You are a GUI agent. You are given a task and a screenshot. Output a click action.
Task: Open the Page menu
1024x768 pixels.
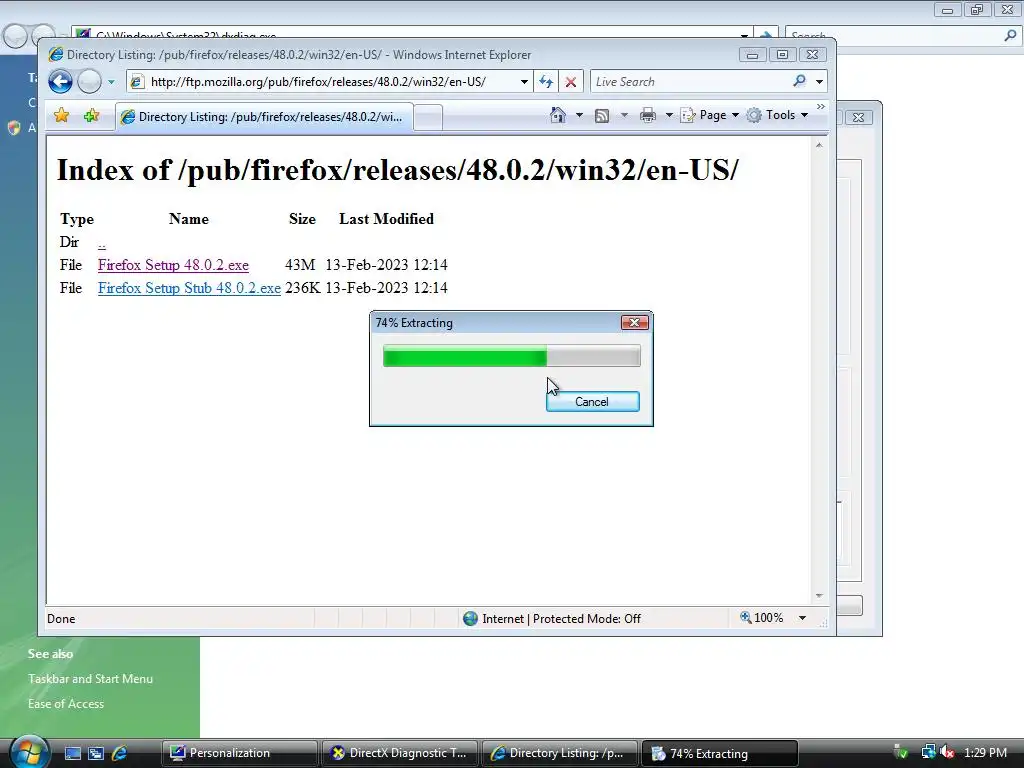click(710, 115)
